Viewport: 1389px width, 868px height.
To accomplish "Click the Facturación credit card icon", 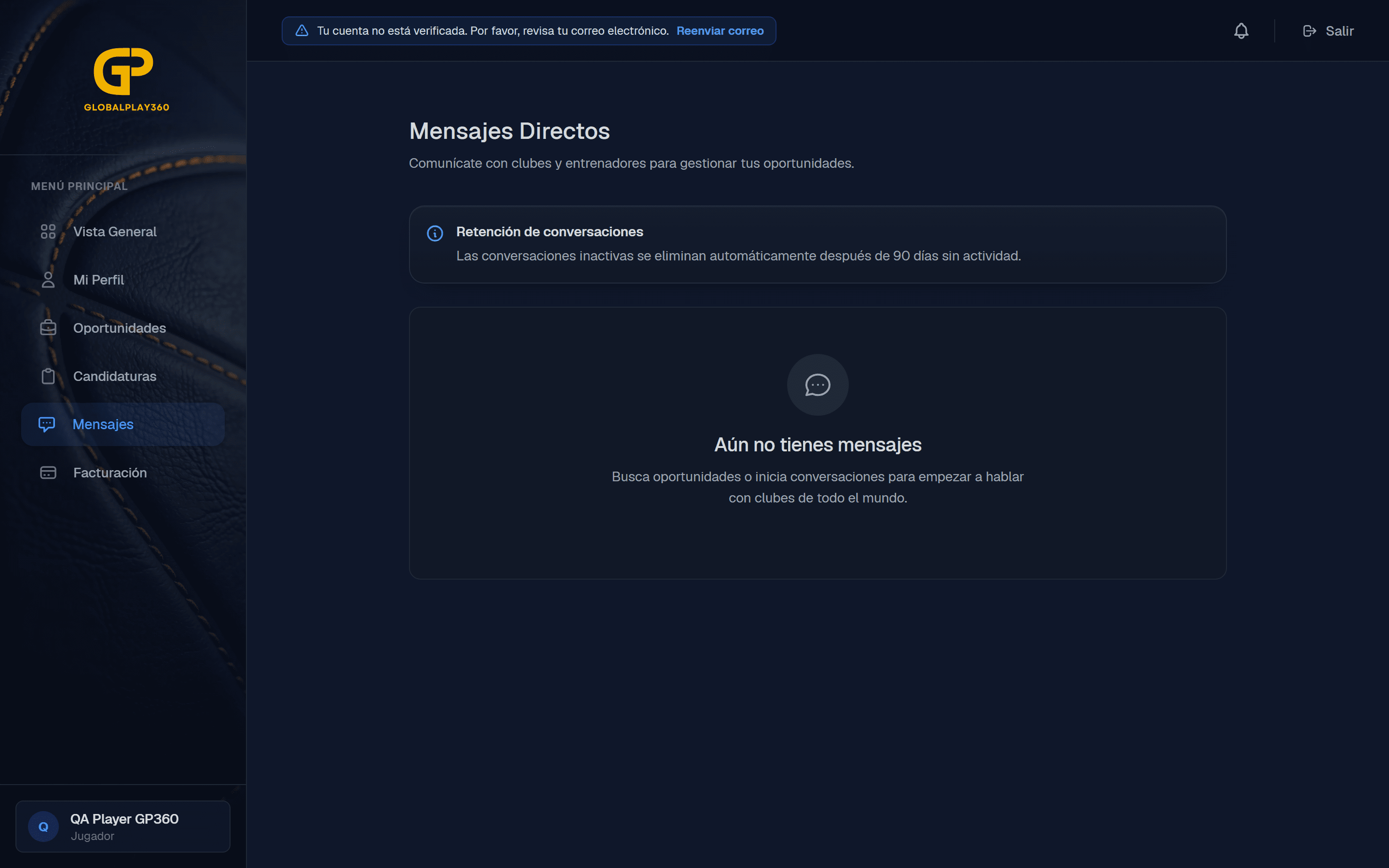I will (x=48, y=473).
